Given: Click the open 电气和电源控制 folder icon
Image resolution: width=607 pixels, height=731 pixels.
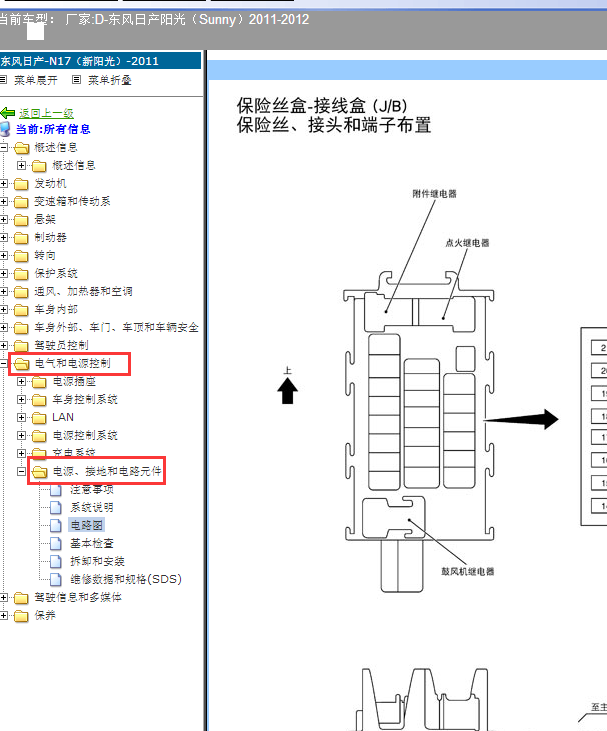Looking at the screenshot, I should click(x=21, y=364).
